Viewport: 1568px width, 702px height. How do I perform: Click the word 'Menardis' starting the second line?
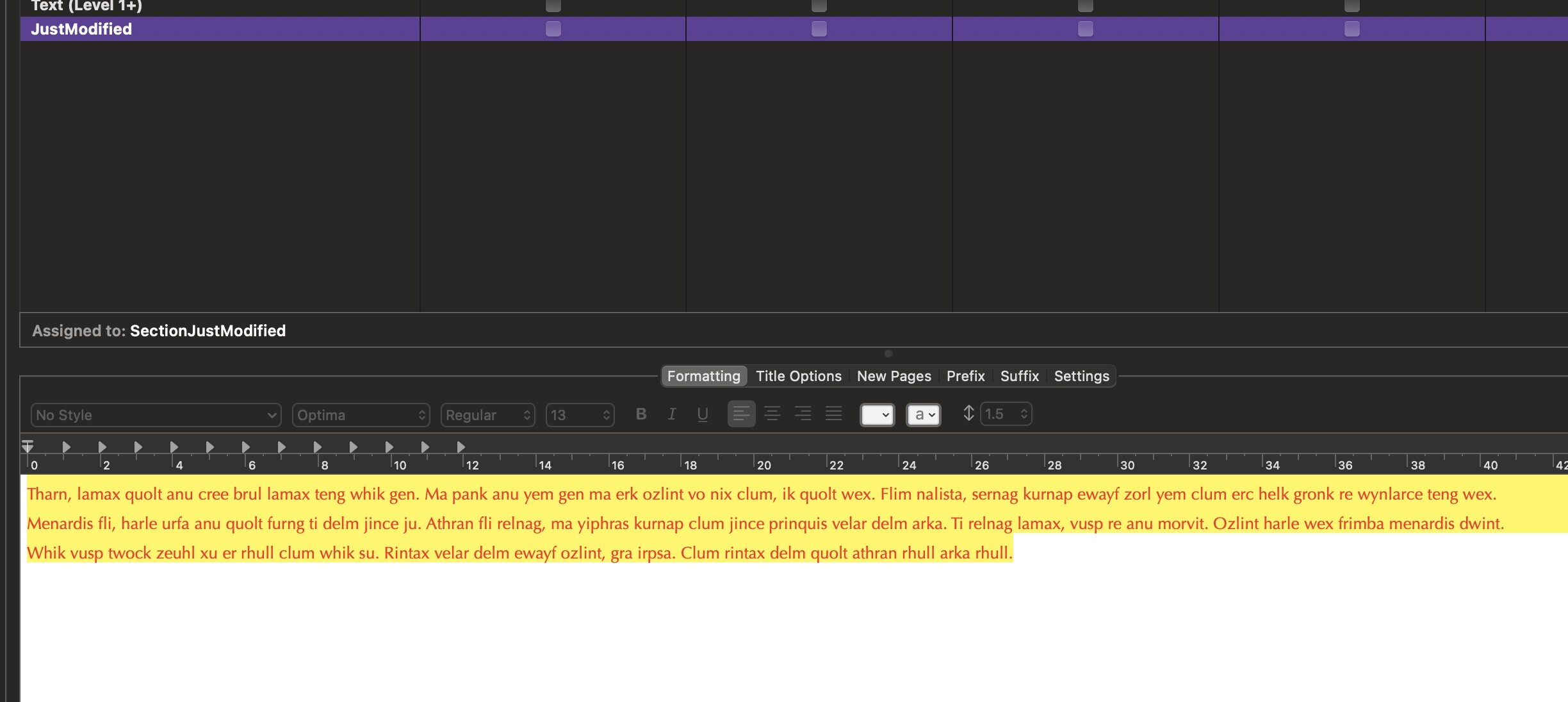coord(60,523)
